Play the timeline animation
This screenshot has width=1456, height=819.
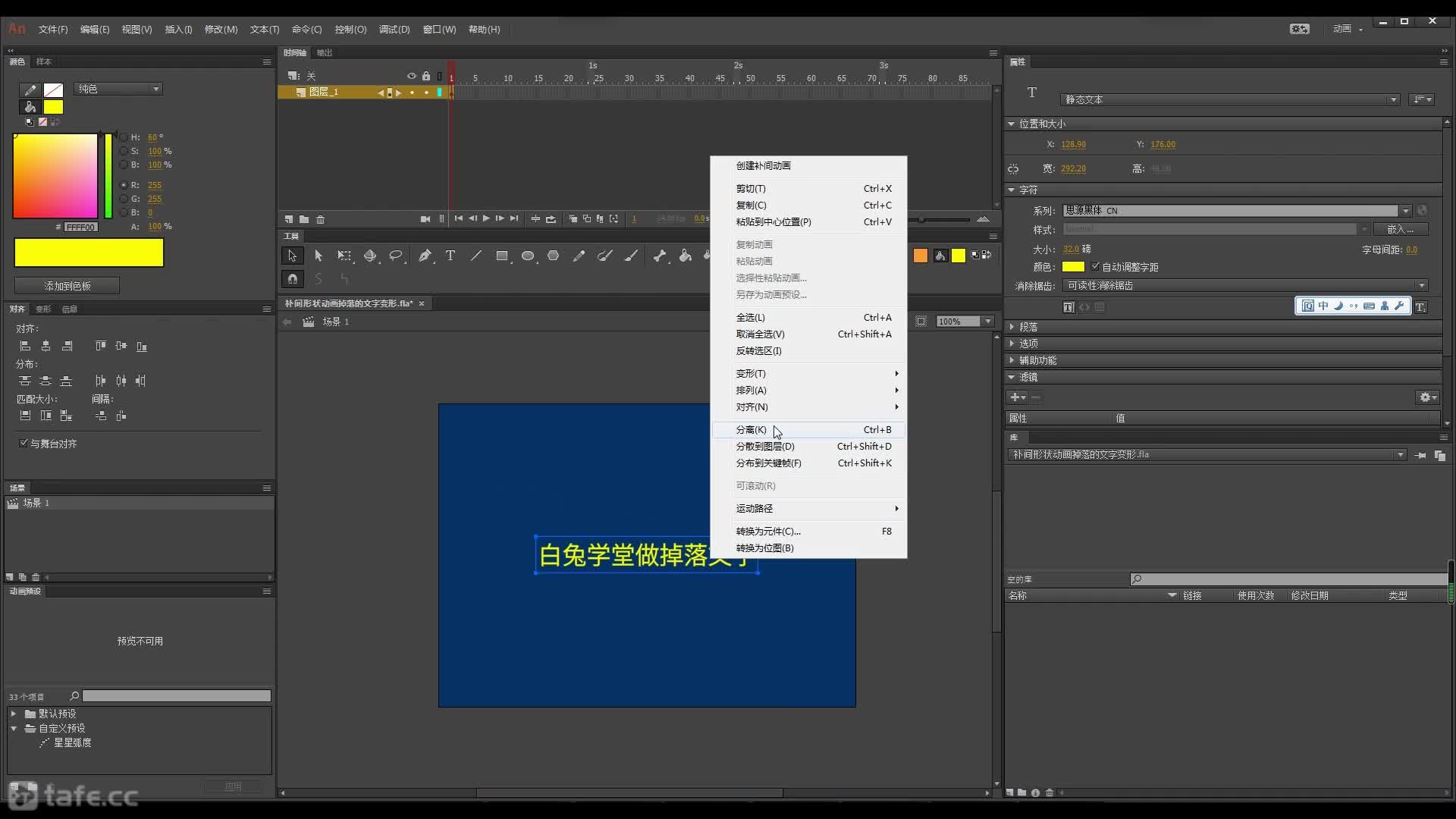pyautogui.click(x=486, y=218)
